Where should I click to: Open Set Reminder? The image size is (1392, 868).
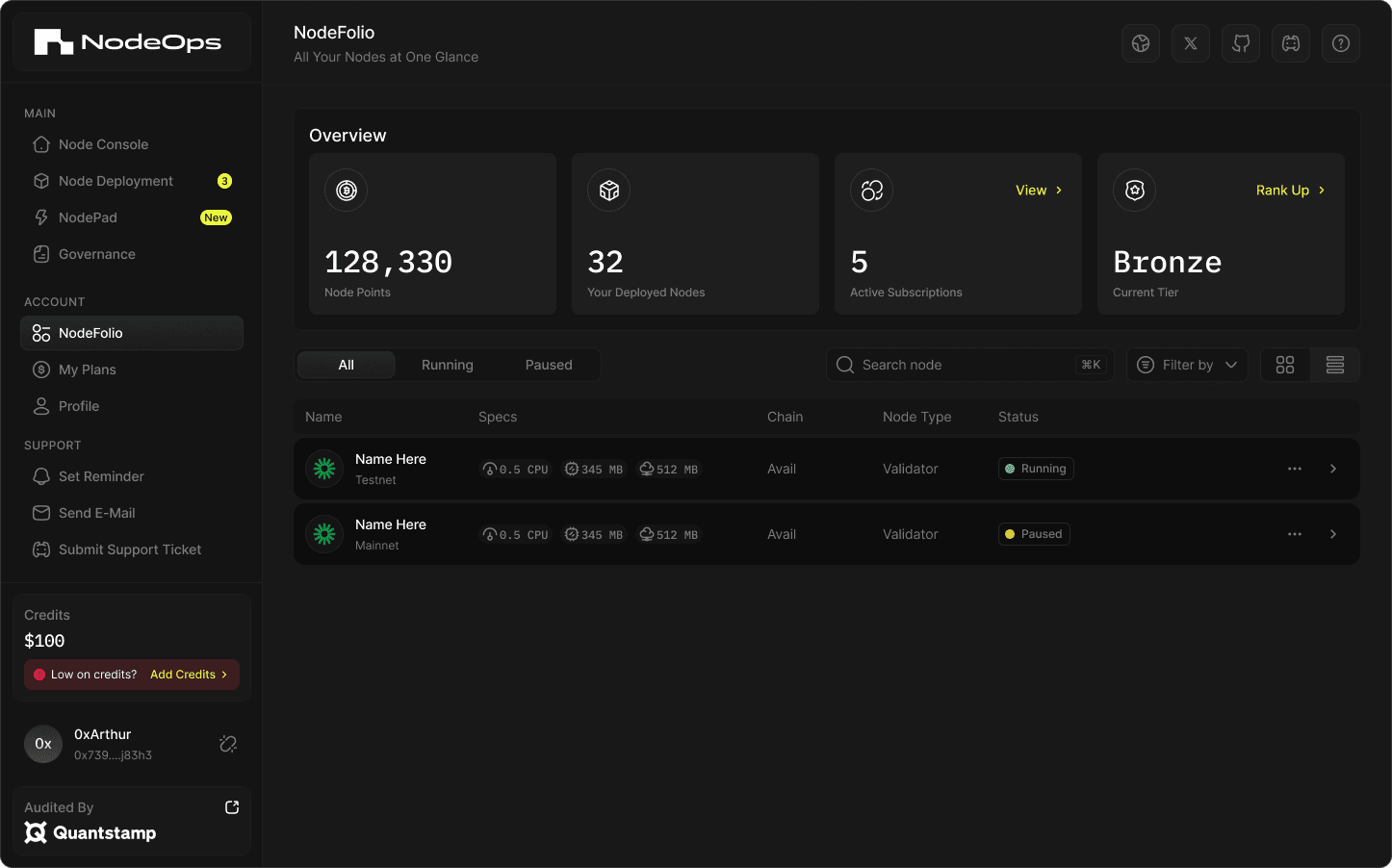pos(132,476)
